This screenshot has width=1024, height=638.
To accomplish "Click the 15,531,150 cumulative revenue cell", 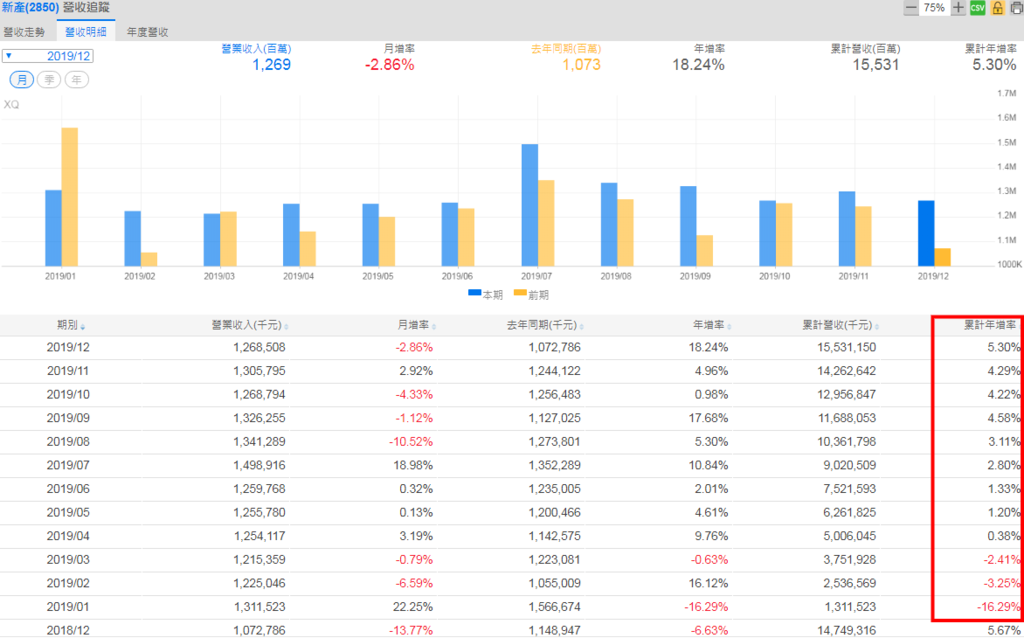I will tap(847, 347).
